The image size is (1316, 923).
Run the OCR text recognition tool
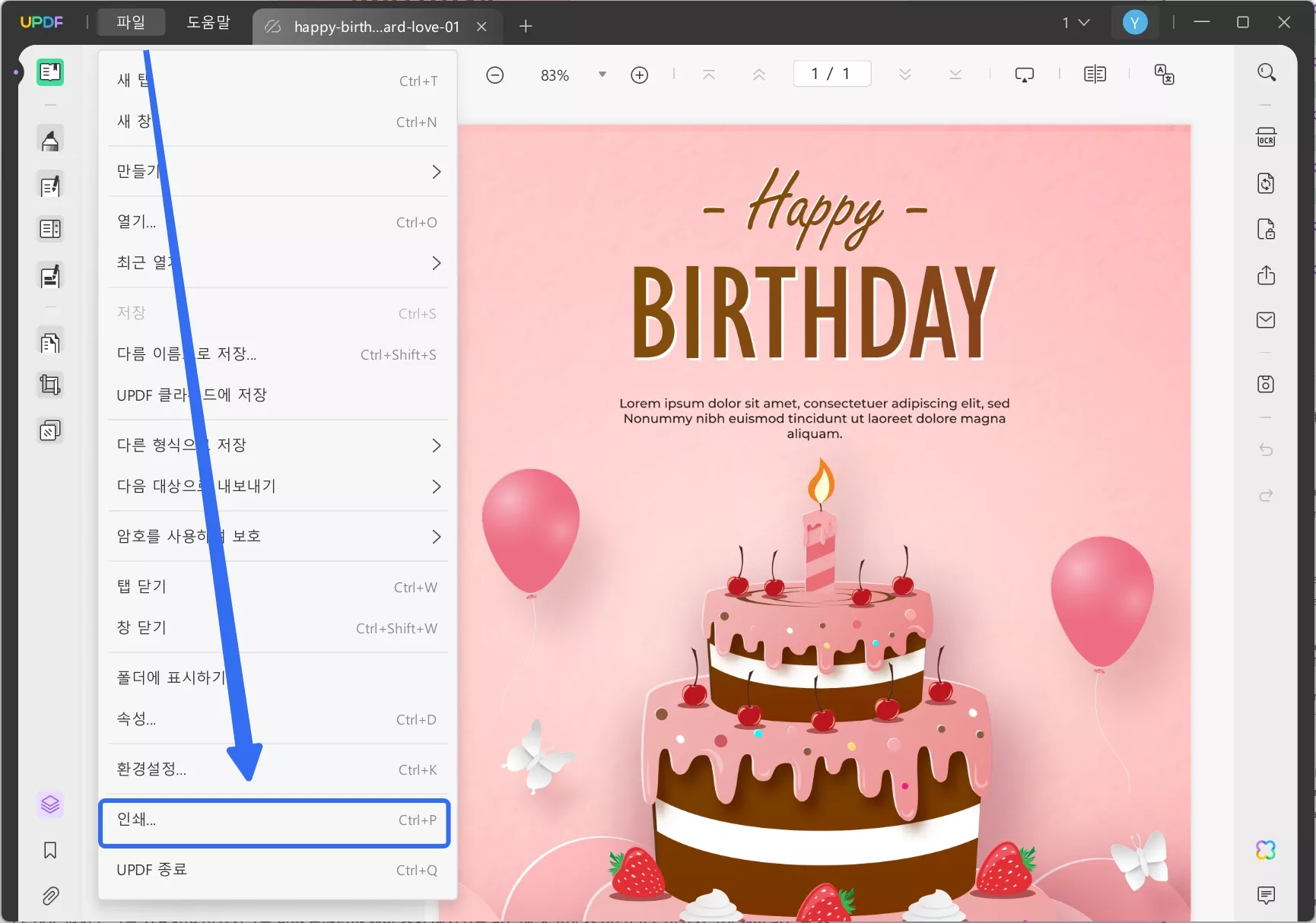point(1266,138)
